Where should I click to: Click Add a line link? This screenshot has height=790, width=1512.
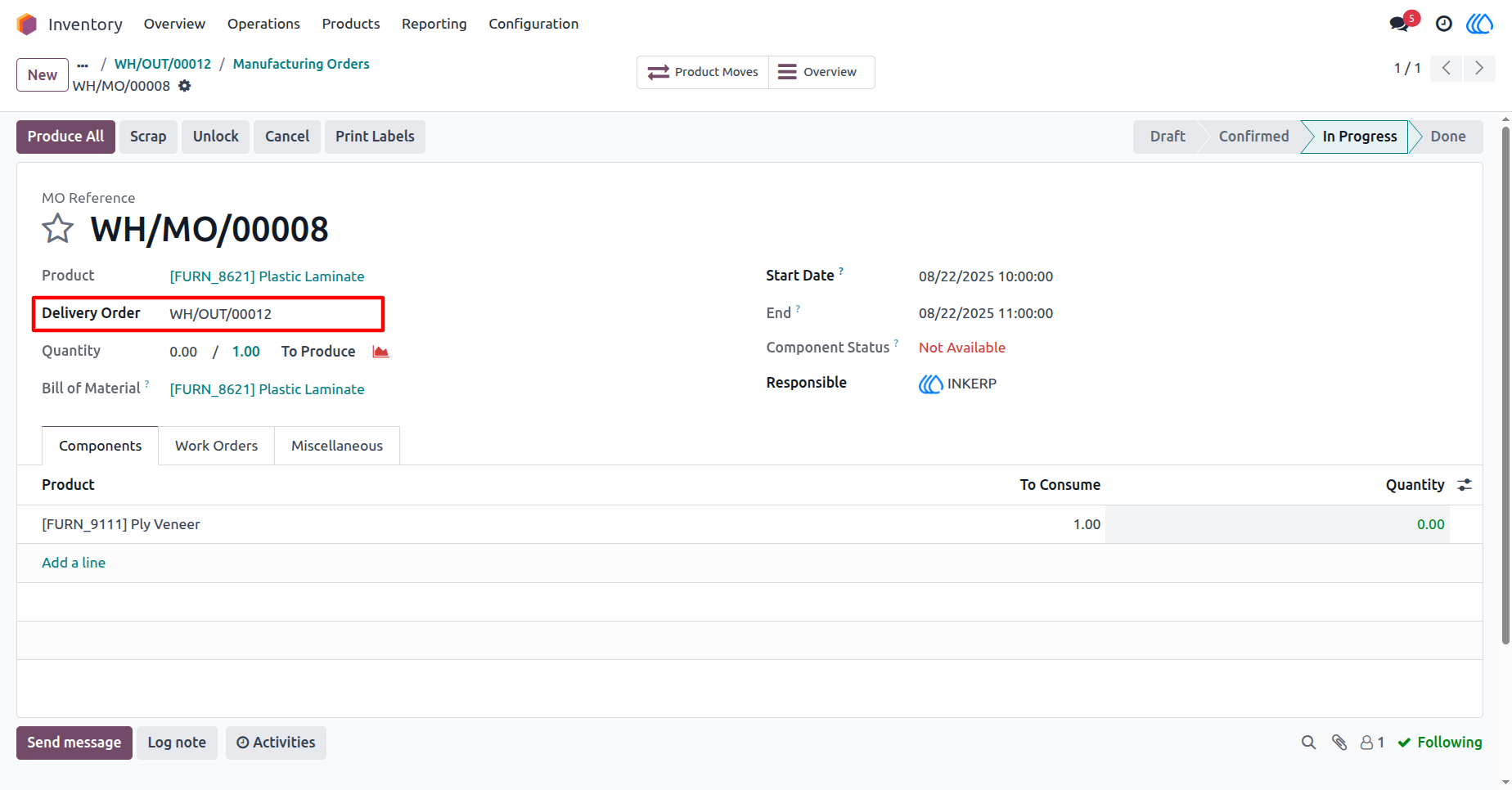point(74,563)
